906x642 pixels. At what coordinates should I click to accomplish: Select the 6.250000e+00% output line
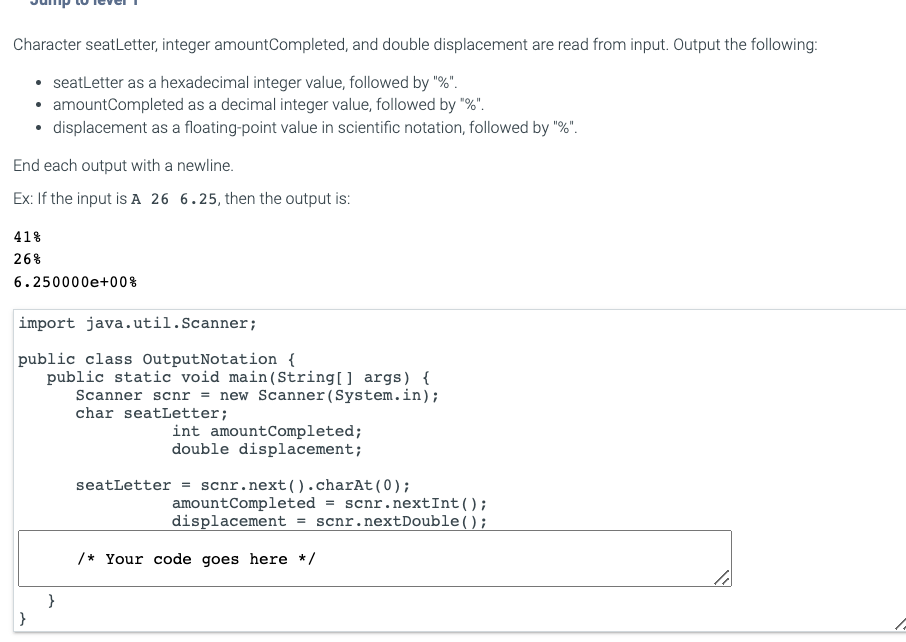pos(72,281)
